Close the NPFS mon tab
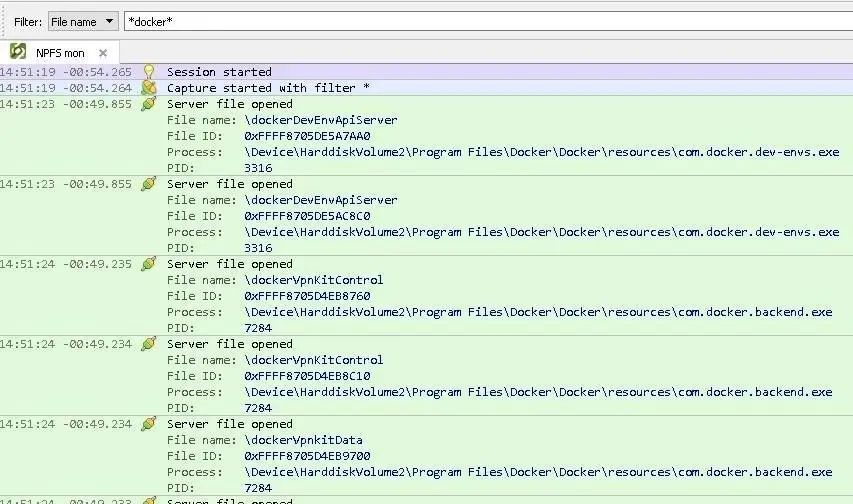Screen dimensions: 853x504 click(103, 53)
